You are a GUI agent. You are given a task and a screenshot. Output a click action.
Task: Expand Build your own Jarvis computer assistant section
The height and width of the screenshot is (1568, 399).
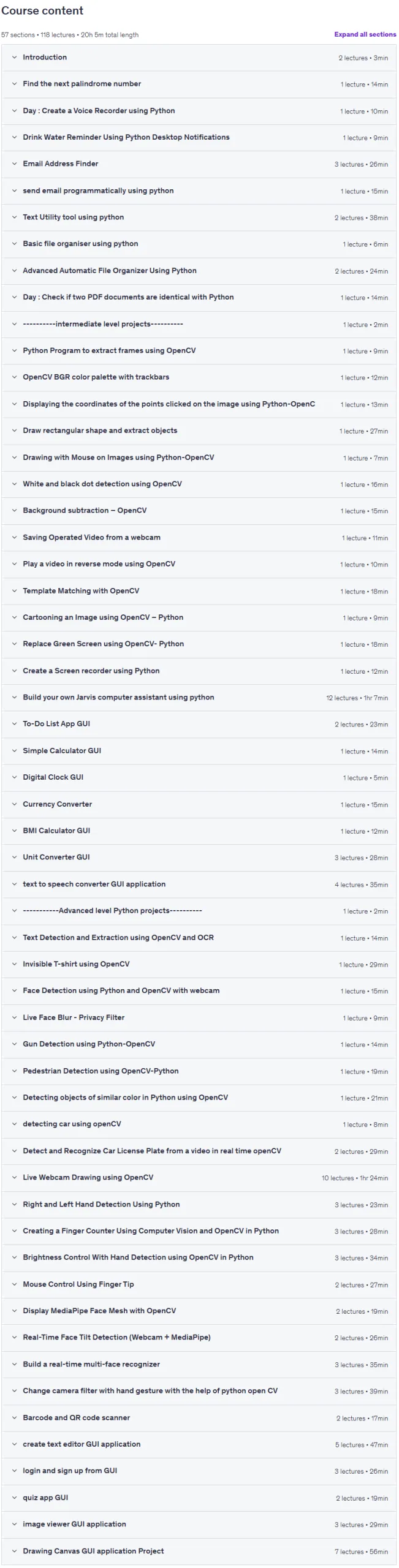click(x=199, y=698)
